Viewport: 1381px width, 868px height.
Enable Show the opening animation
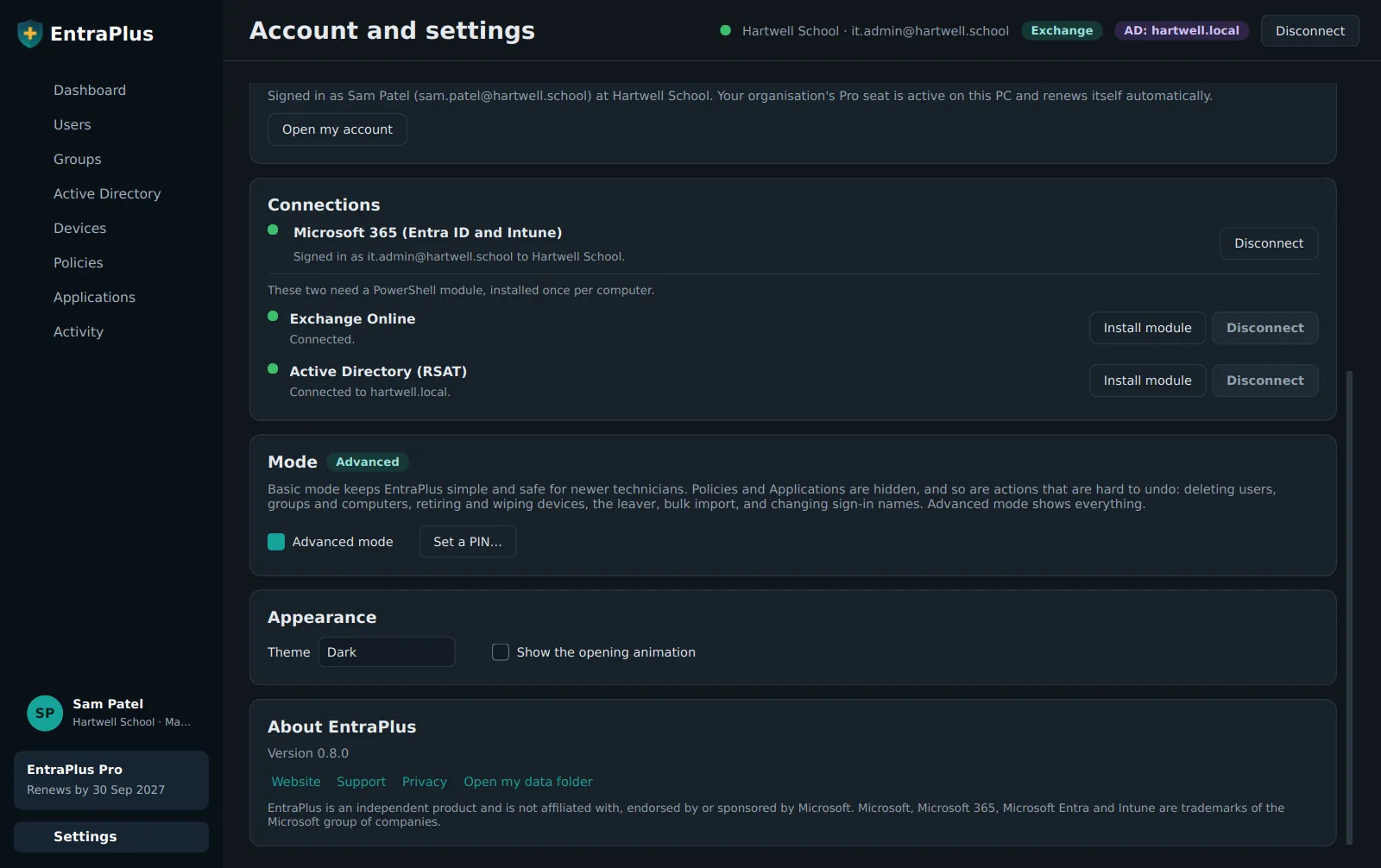(501, 652)
